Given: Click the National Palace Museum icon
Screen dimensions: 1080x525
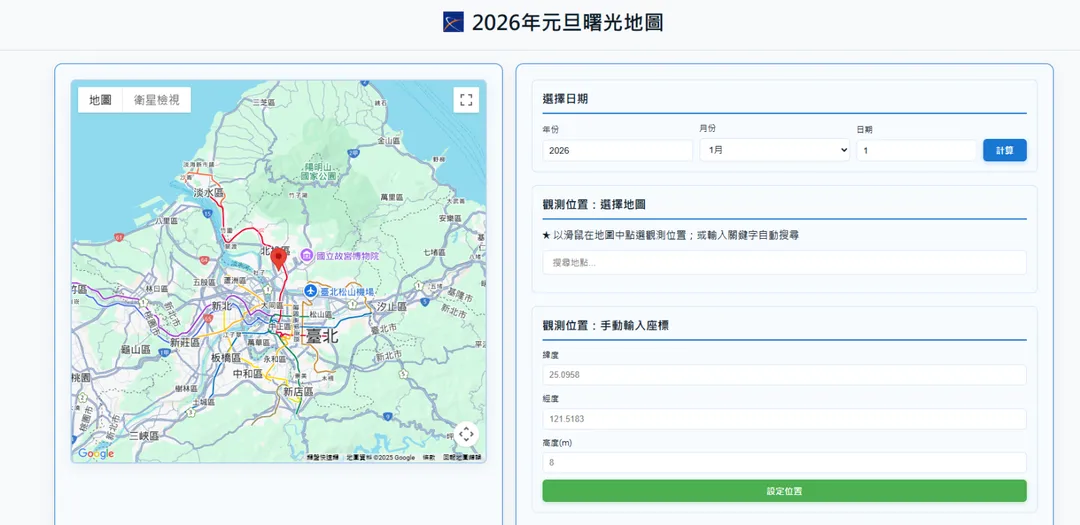Looking at the screenshot, I should 308,256.
